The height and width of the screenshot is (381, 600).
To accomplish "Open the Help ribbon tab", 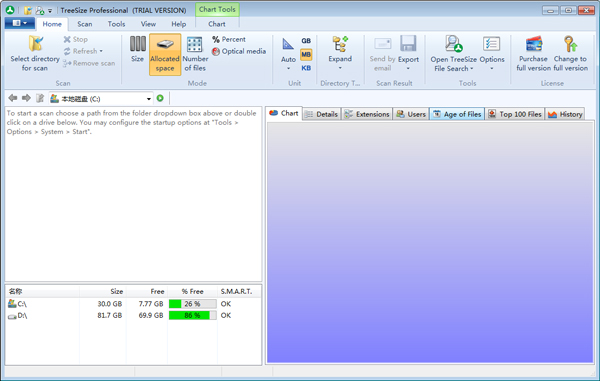I will [178, 24].
